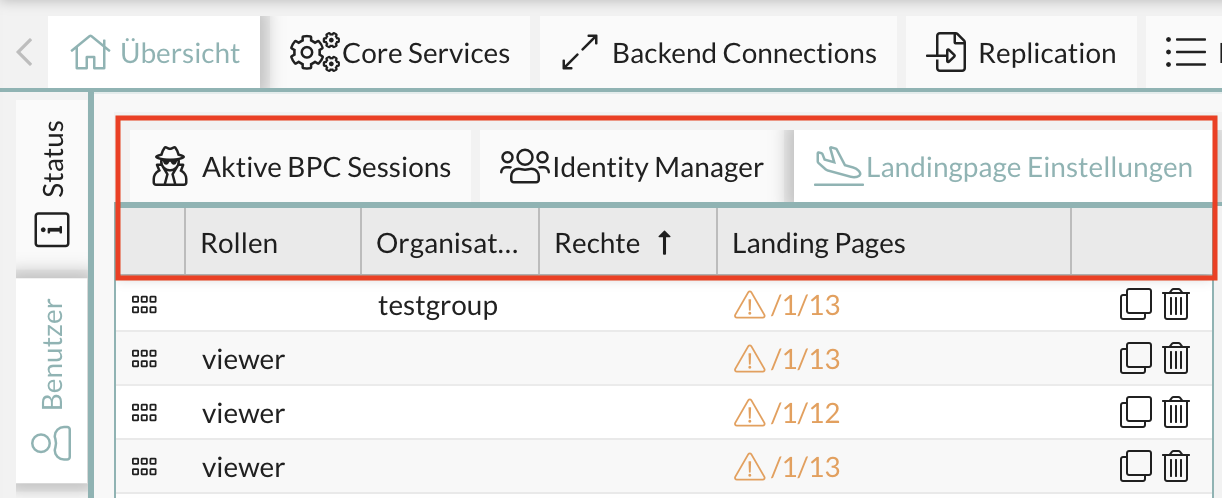Delete the /1/12 viewer row
1222x498 pixels.
(x=1176, y=412)
